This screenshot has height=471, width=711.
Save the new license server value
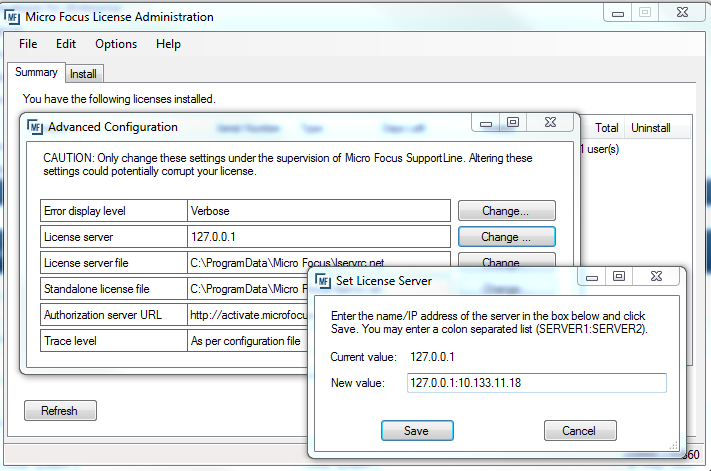tap(416, 431)
